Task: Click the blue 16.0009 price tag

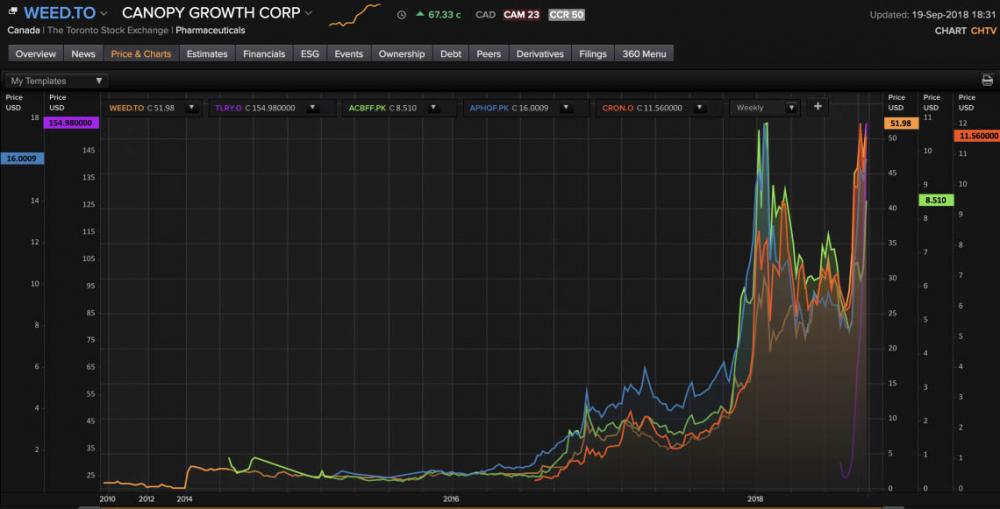Action: pyautogui.click(x=22, y=158)
